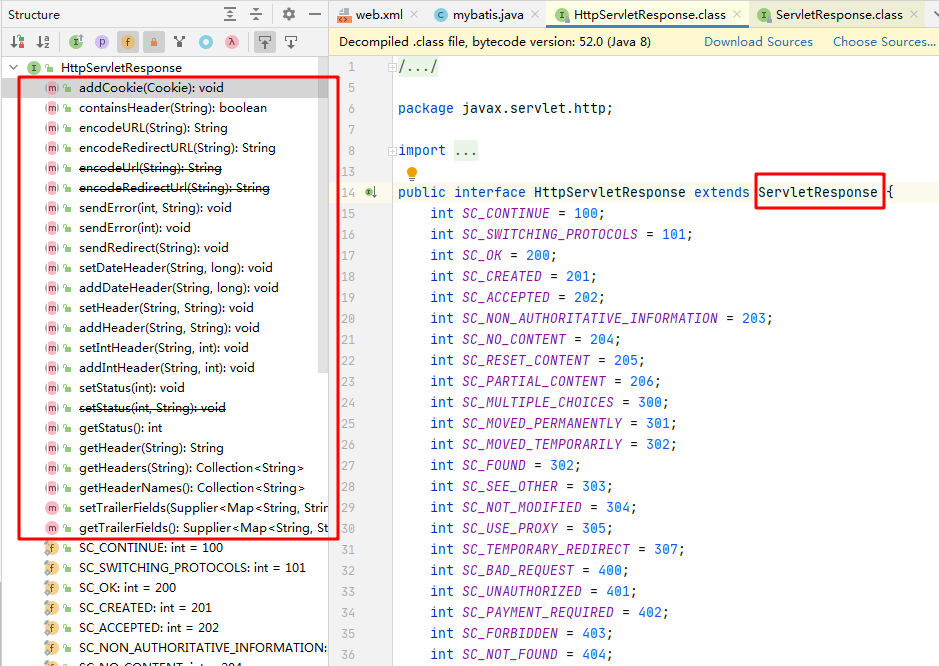Click the implementations gutter icon on line 14
The height and width of the screenshot is (666, 939).
coord(371,192)
